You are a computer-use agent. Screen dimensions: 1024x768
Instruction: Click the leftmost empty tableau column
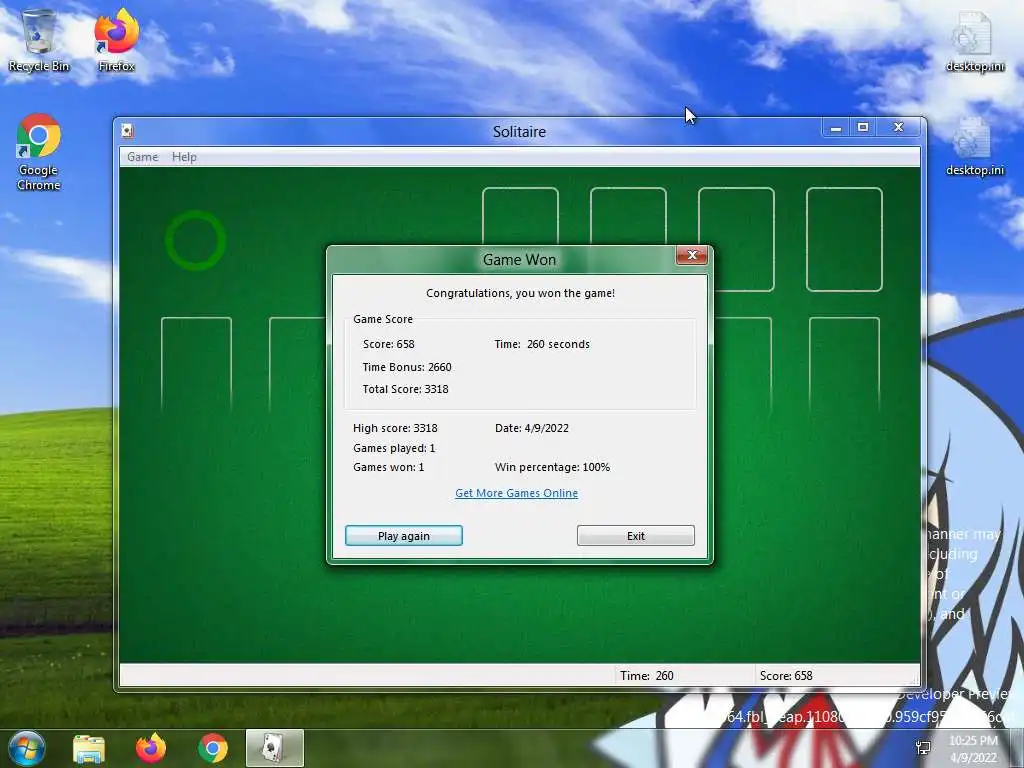[x=197, y=366]
